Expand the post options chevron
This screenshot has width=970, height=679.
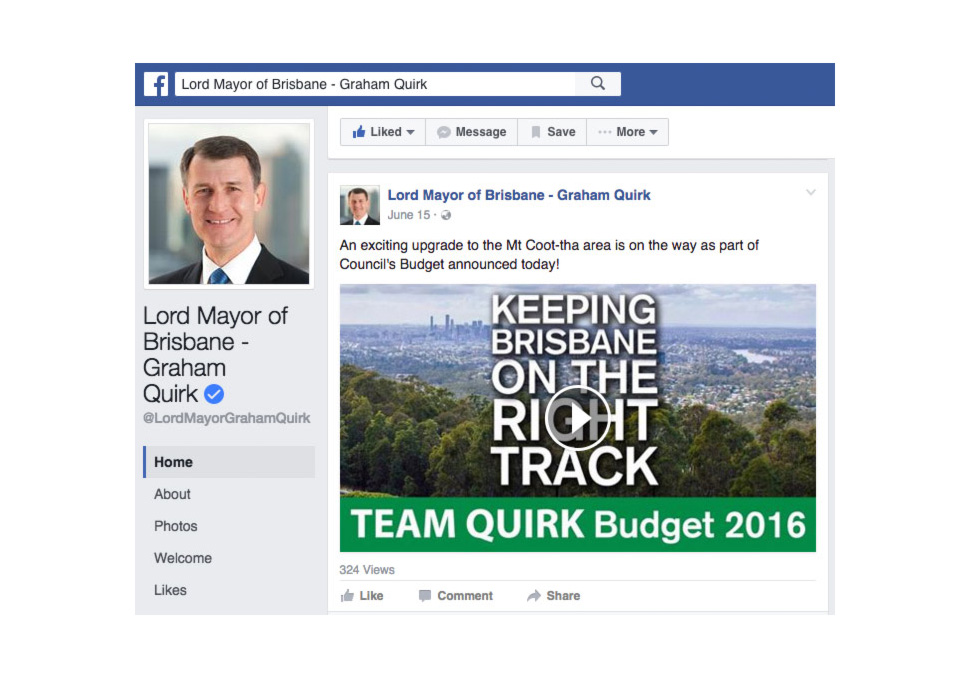coord(811,192)
